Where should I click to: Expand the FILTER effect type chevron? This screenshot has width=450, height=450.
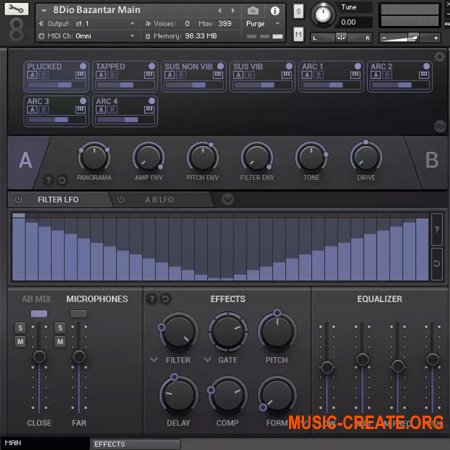click(154, 360)
